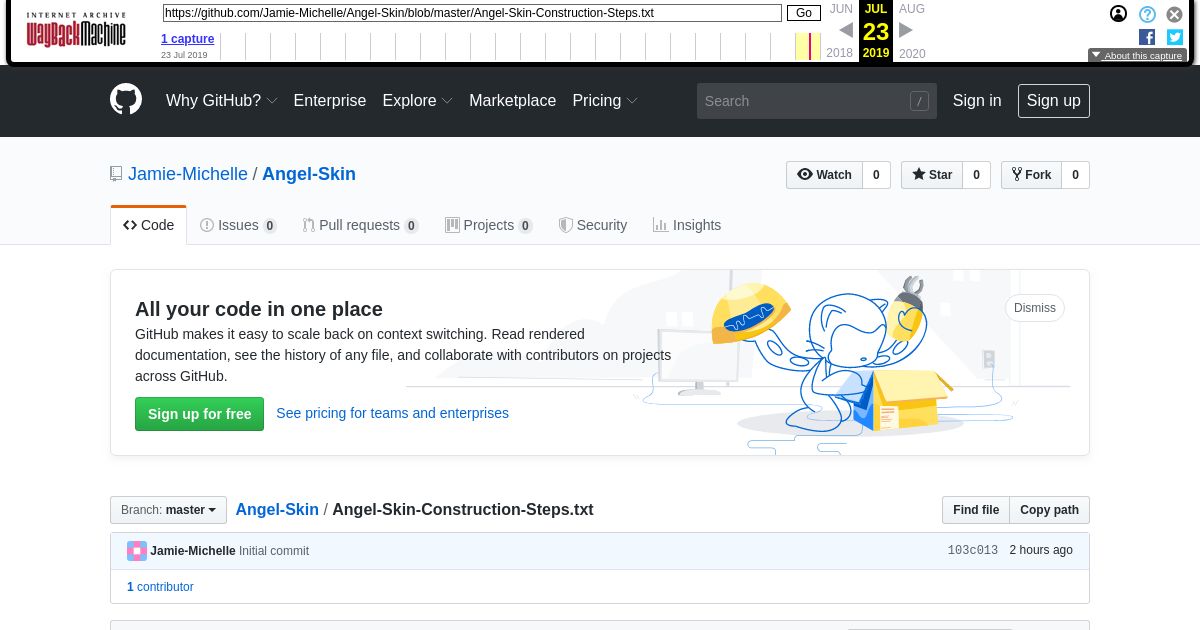Open watchers count 0
The height and width of the screenshot is (630, 1200).
876,175
